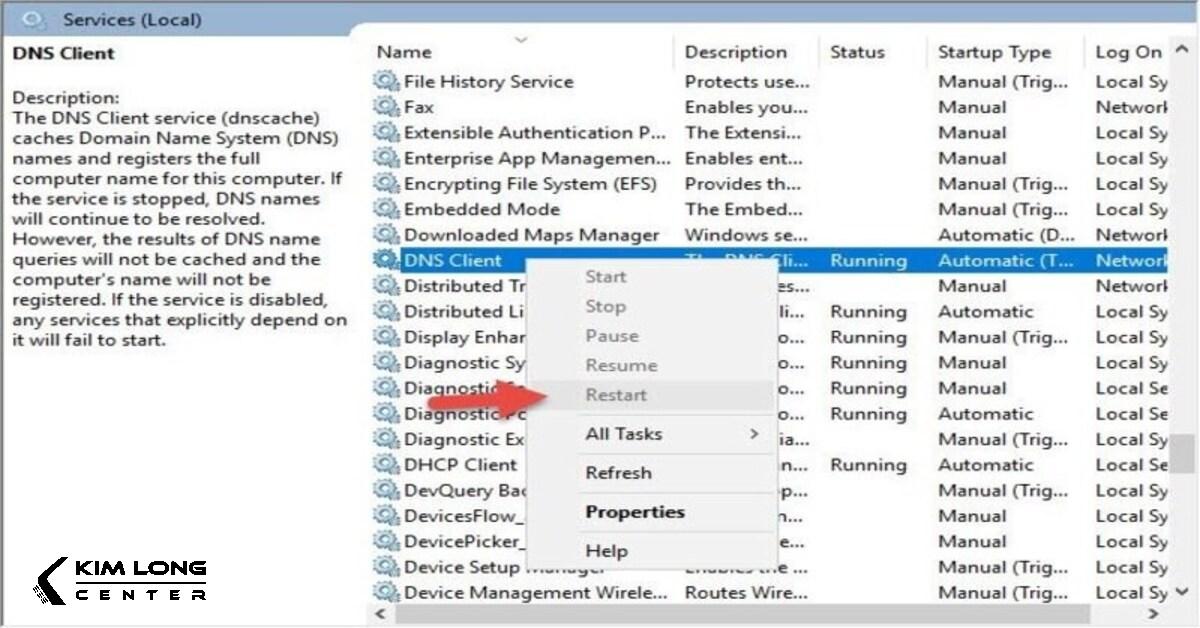Click the horizontal scrollbar right arrow

1155,614
